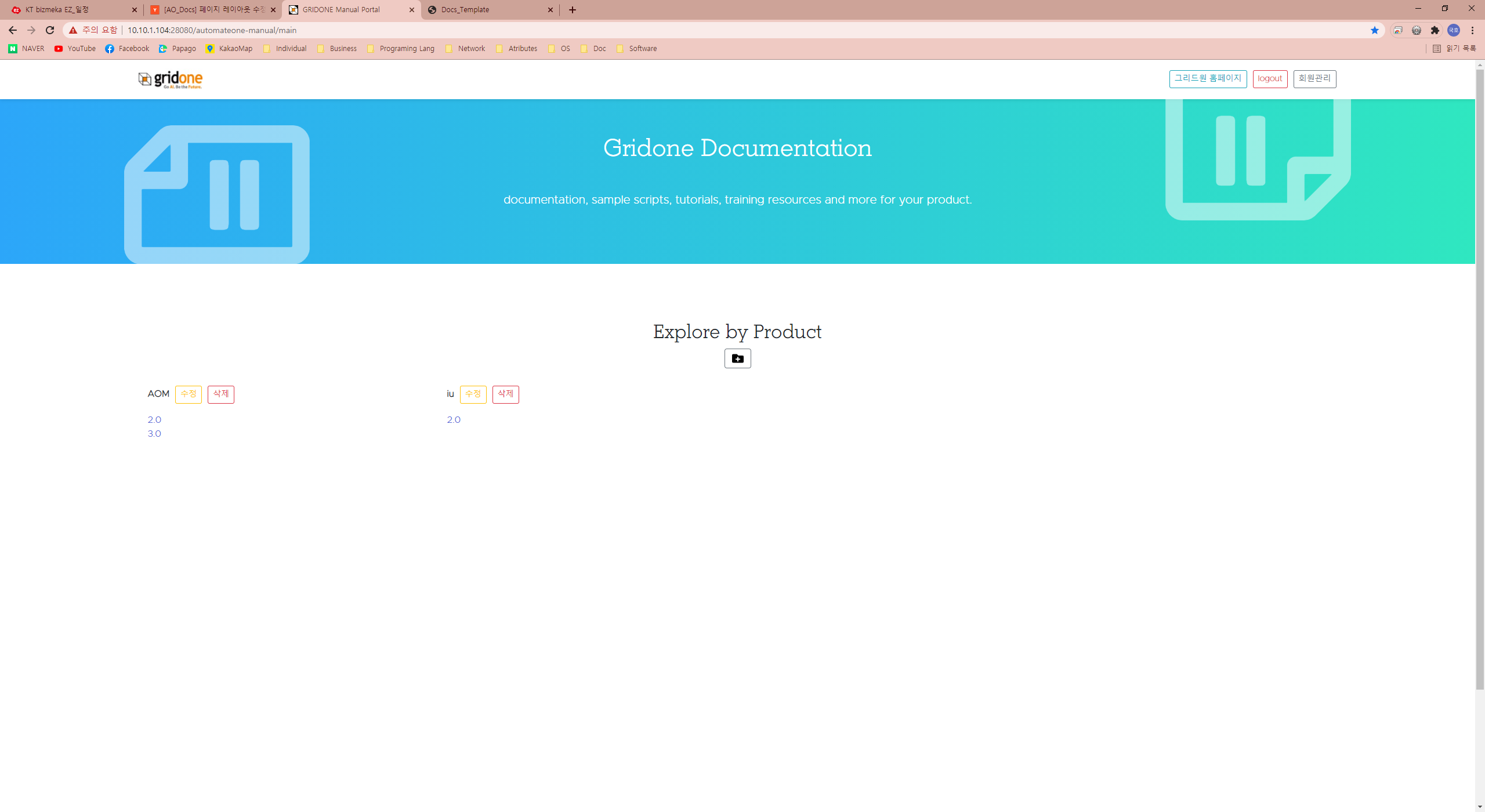This screenshot has height=812, width=1485.
Task: Click the 그리드원 홈페이지 button
Action: [1208, 79]
